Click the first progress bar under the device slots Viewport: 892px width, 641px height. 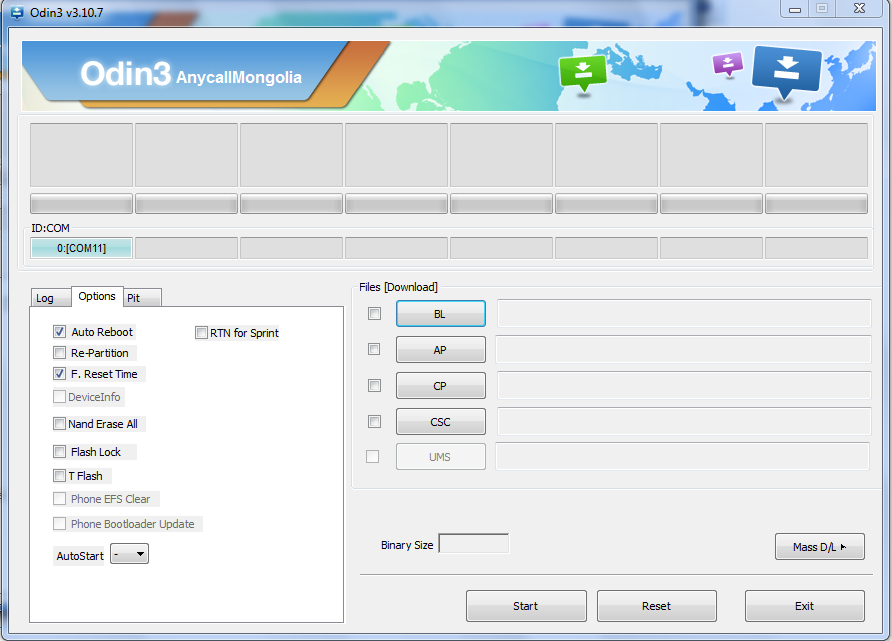(81, 204)
